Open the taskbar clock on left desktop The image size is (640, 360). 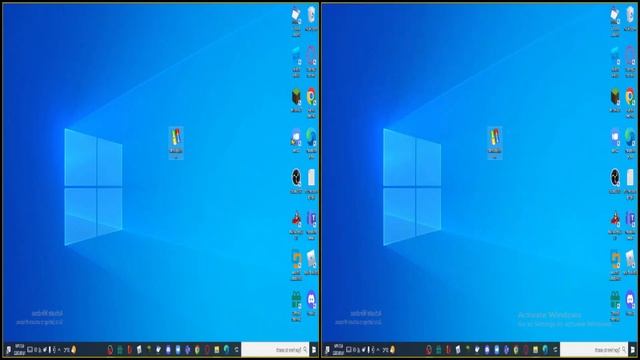tap(19, 350)
